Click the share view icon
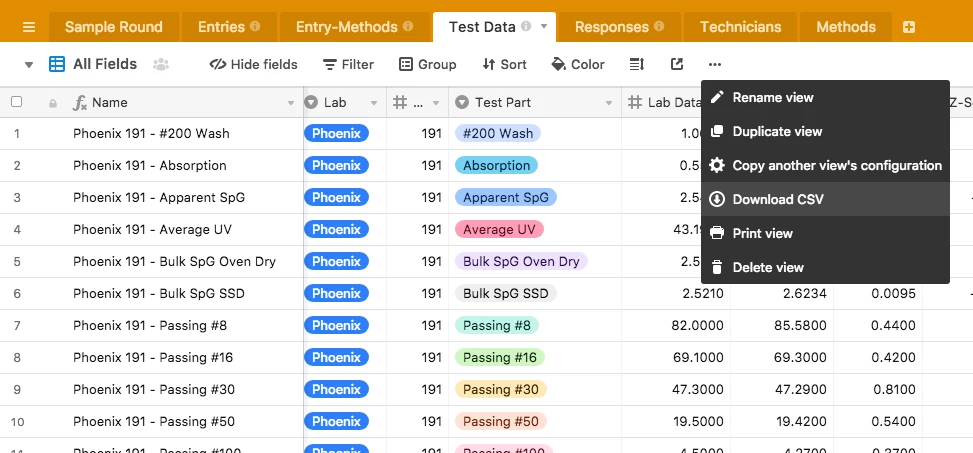Screen dimensions: 973x453 tap(677, 64)
